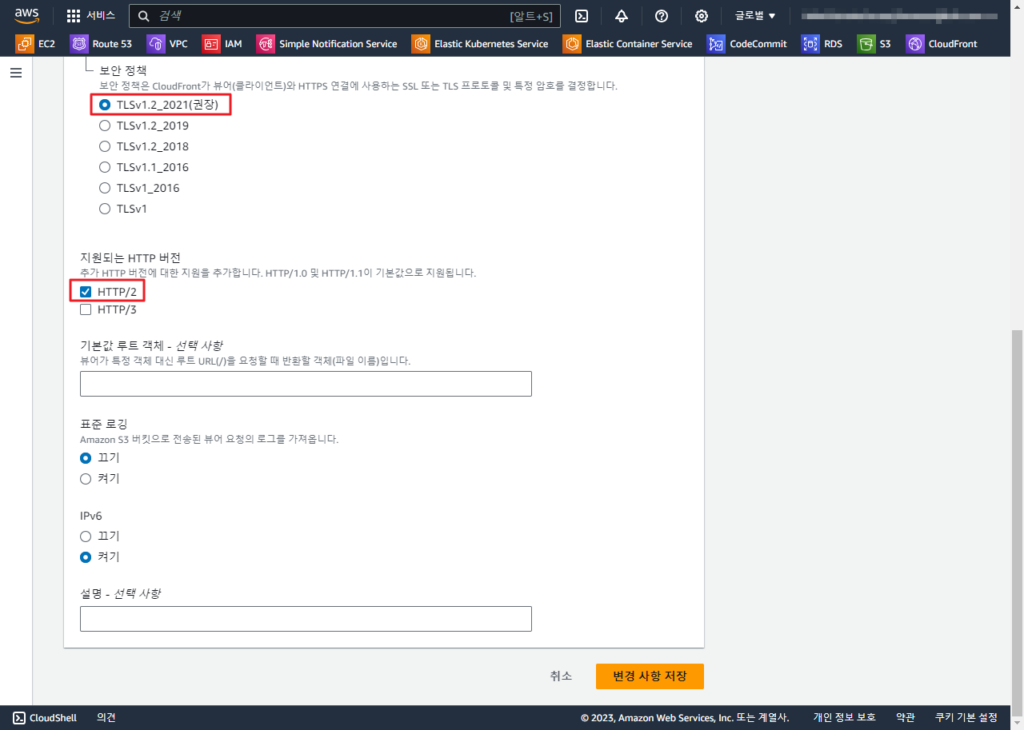
Task: Click the search magnifier icon
Action: [144, 16]
